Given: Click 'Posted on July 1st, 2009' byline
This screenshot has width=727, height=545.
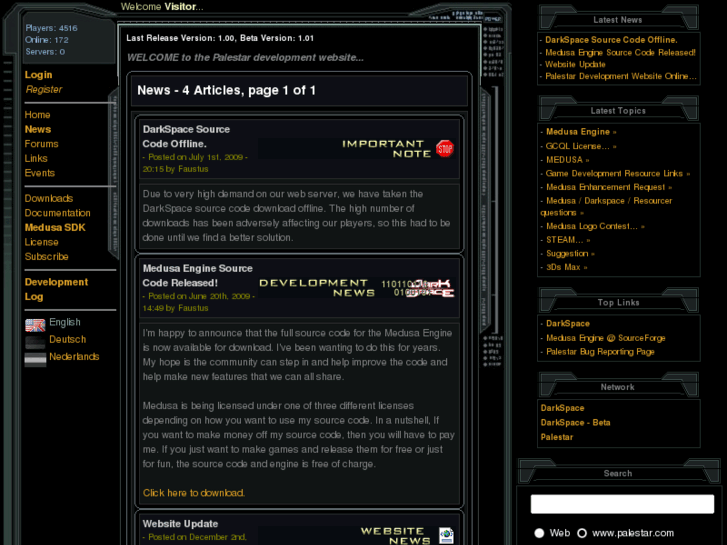Looking at the screenshot, I should 195,163.
